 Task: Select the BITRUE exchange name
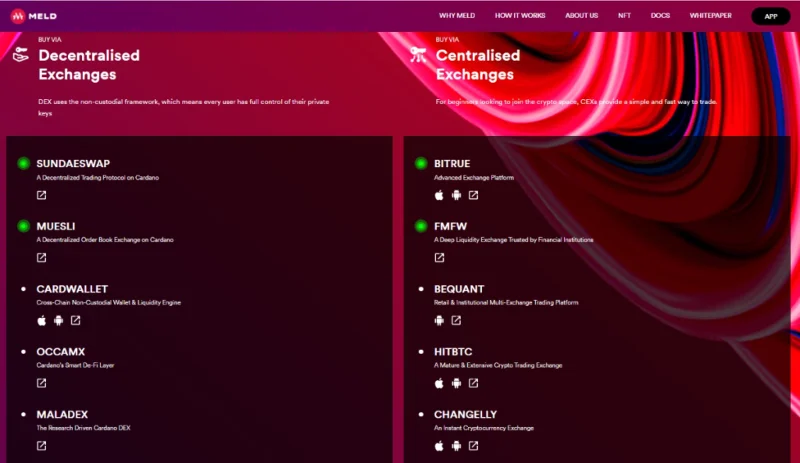[452, 163]
